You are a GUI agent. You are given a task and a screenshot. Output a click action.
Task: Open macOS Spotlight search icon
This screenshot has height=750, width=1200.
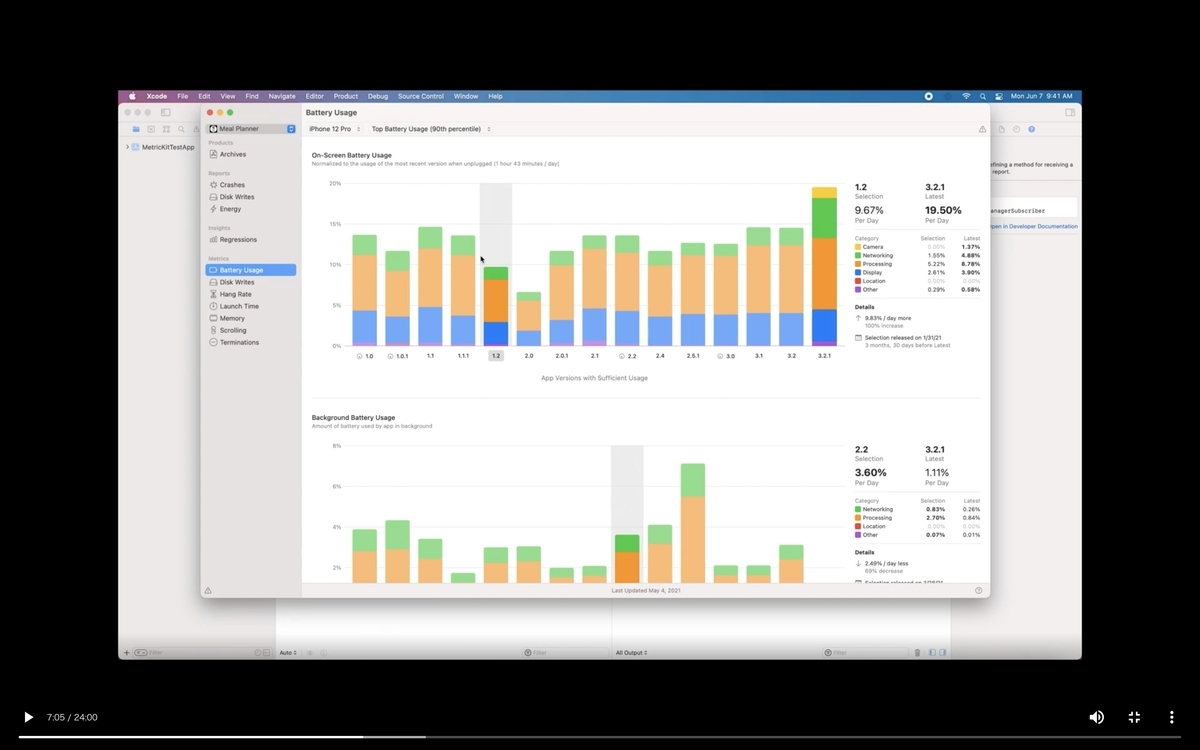[x=983, y=96]
